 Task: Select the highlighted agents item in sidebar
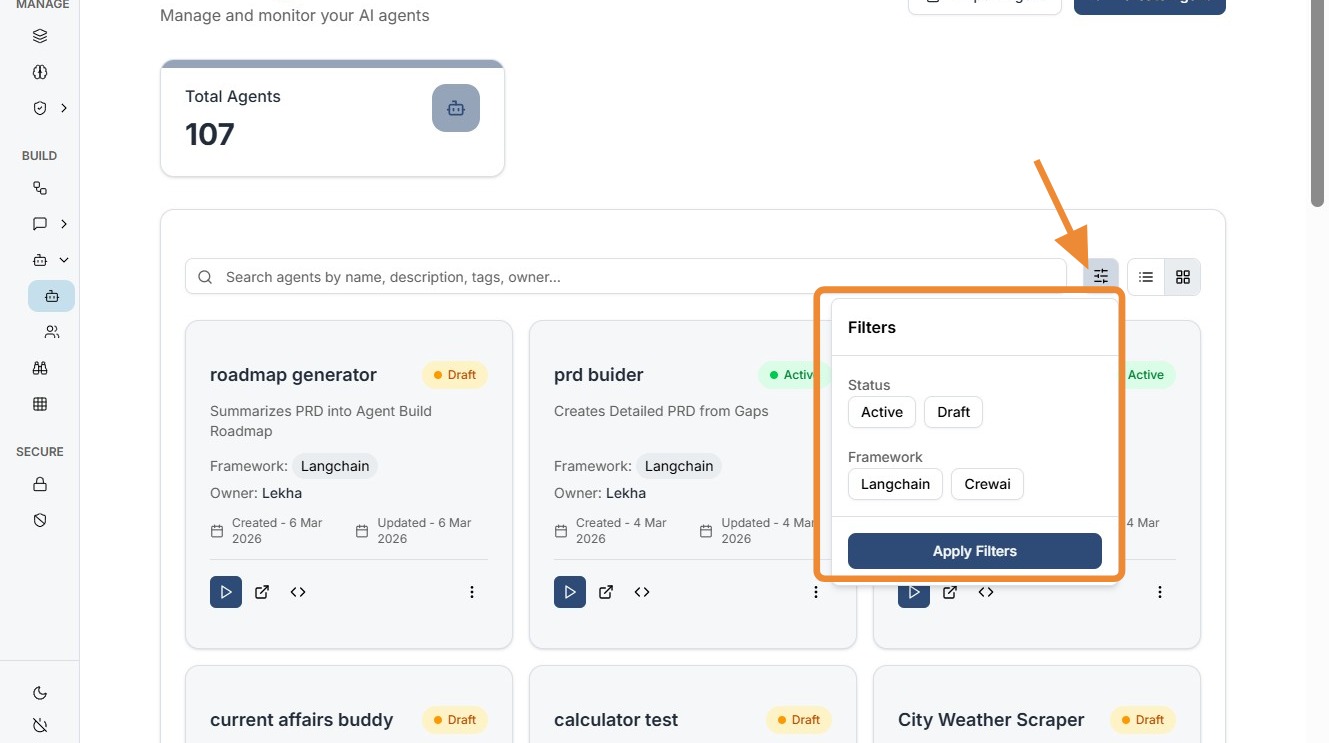[51, 296]
